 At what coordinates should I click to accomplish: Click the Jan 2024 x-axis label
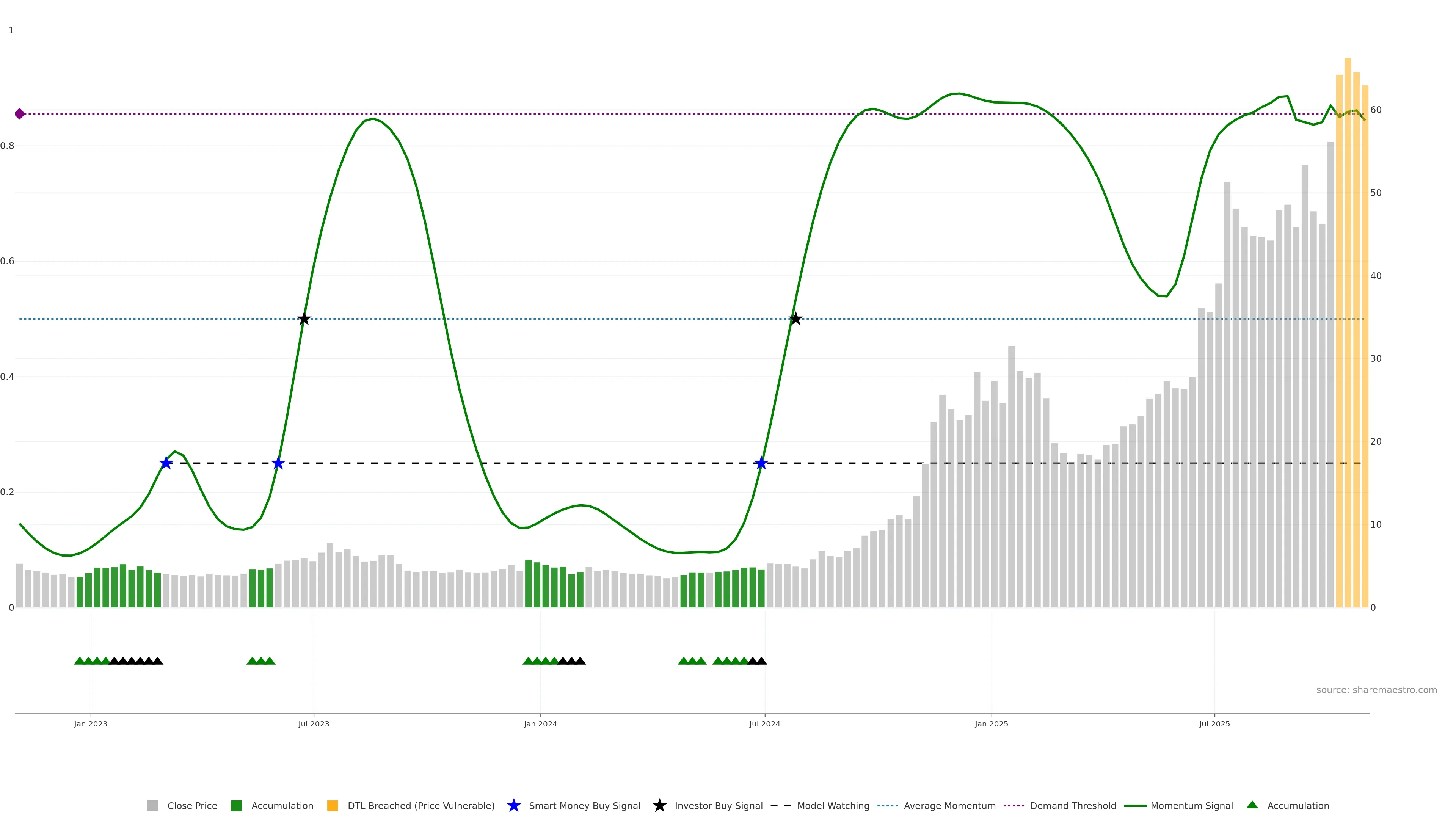click(540, 723)
